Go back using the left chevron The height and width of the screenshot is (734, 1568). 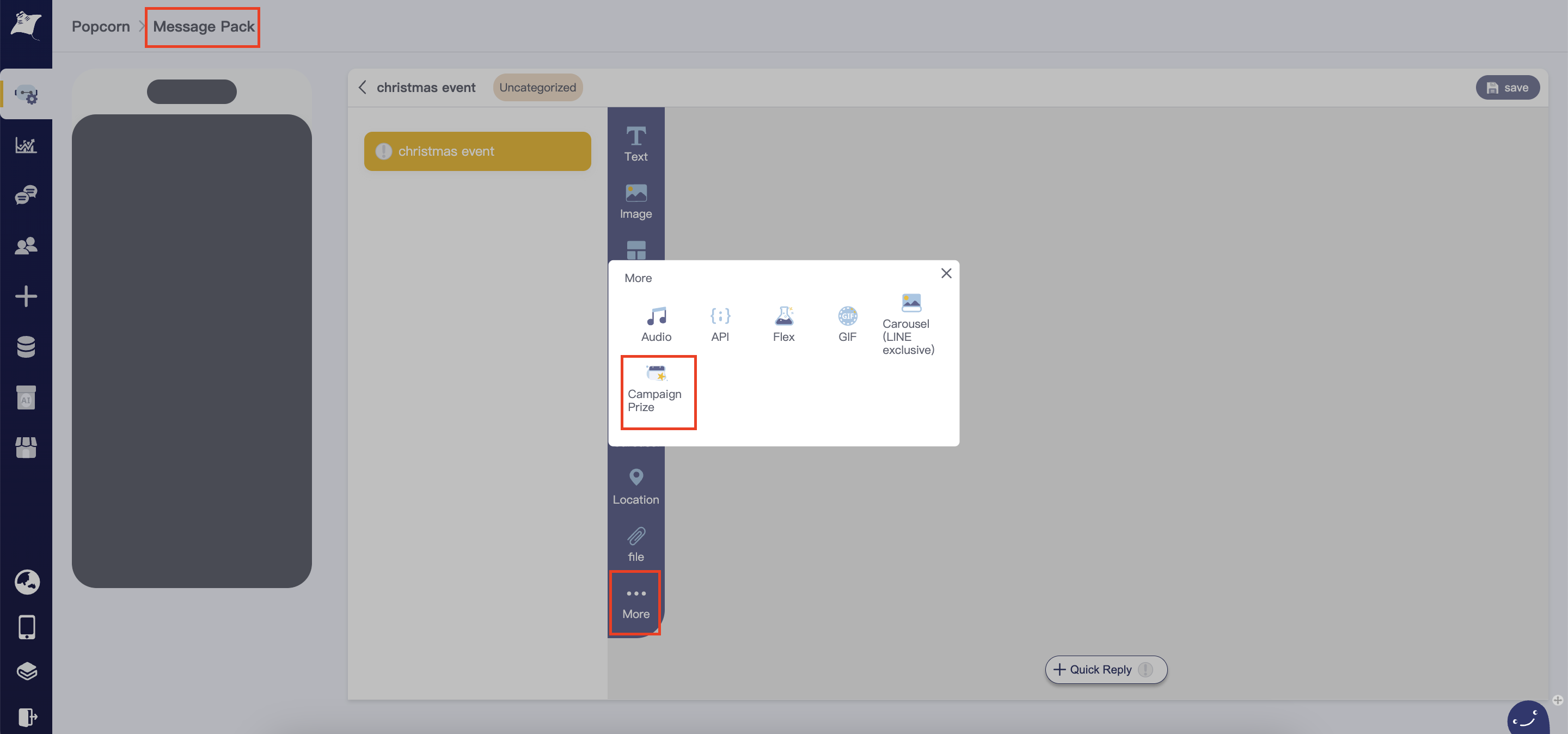(363, 88)
